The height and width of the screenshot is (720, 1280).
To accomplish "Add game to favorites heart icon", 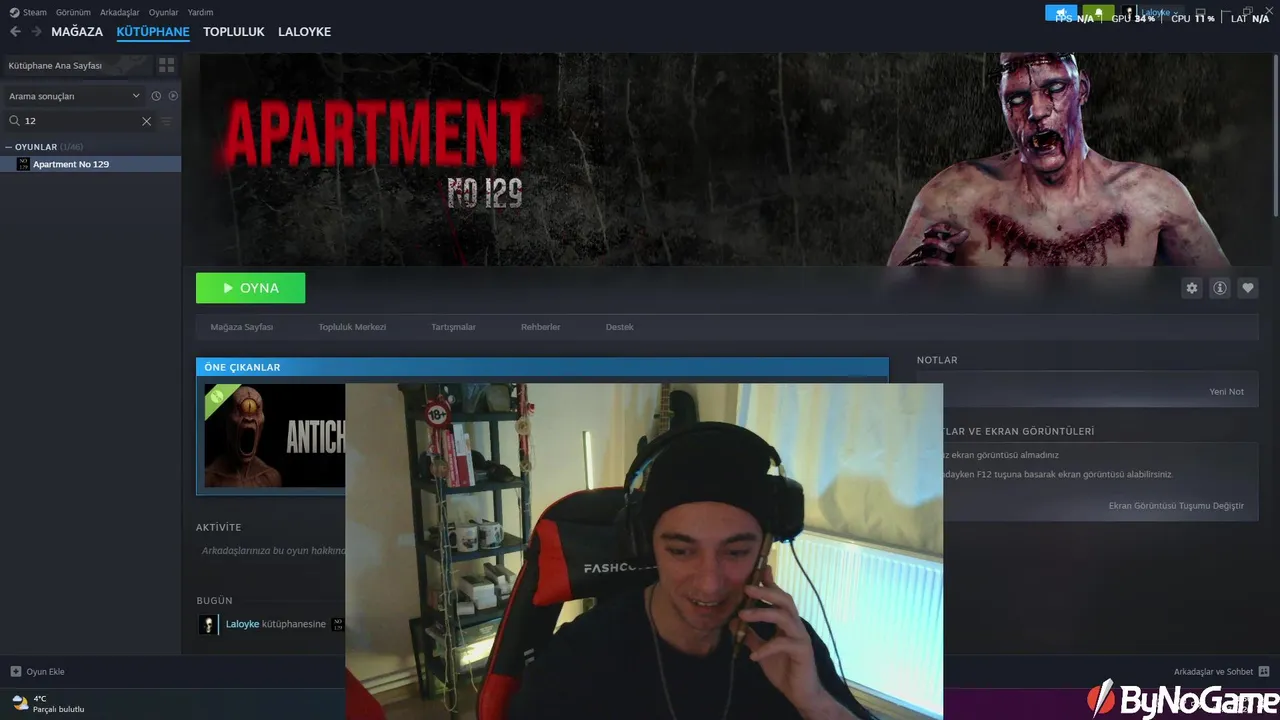I will (x=1248, y=288).
